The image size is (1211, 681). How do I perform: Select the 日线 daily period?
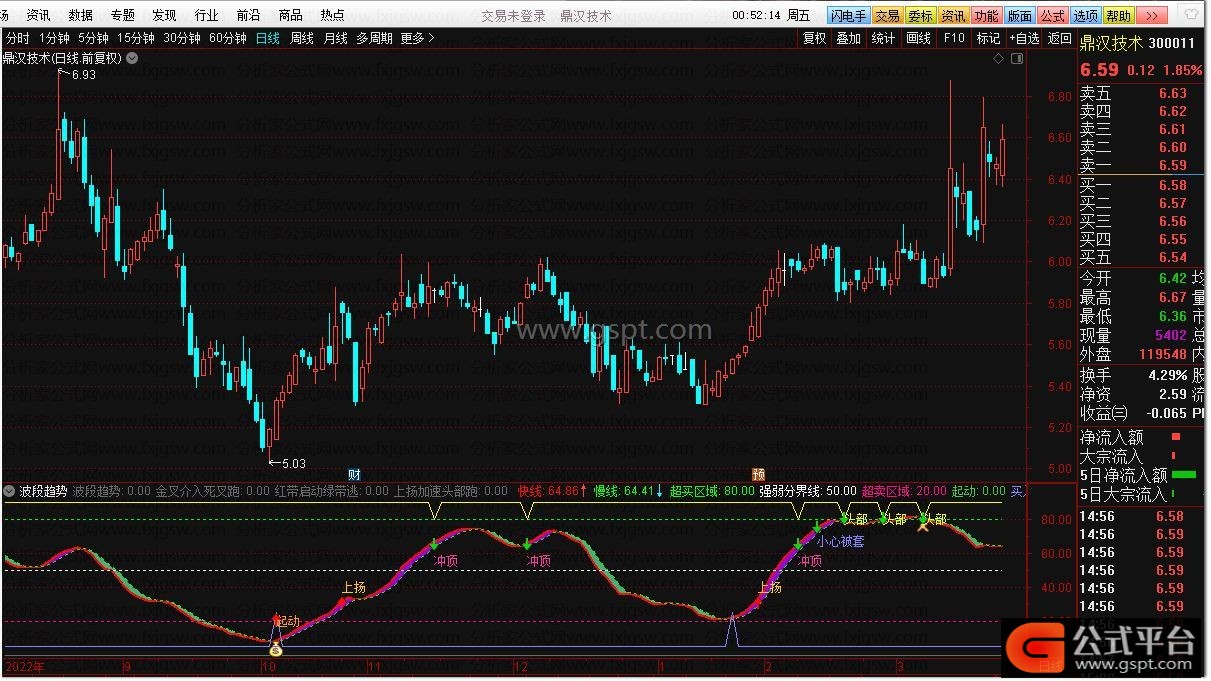pyautogui.click(x=267, y=38)
